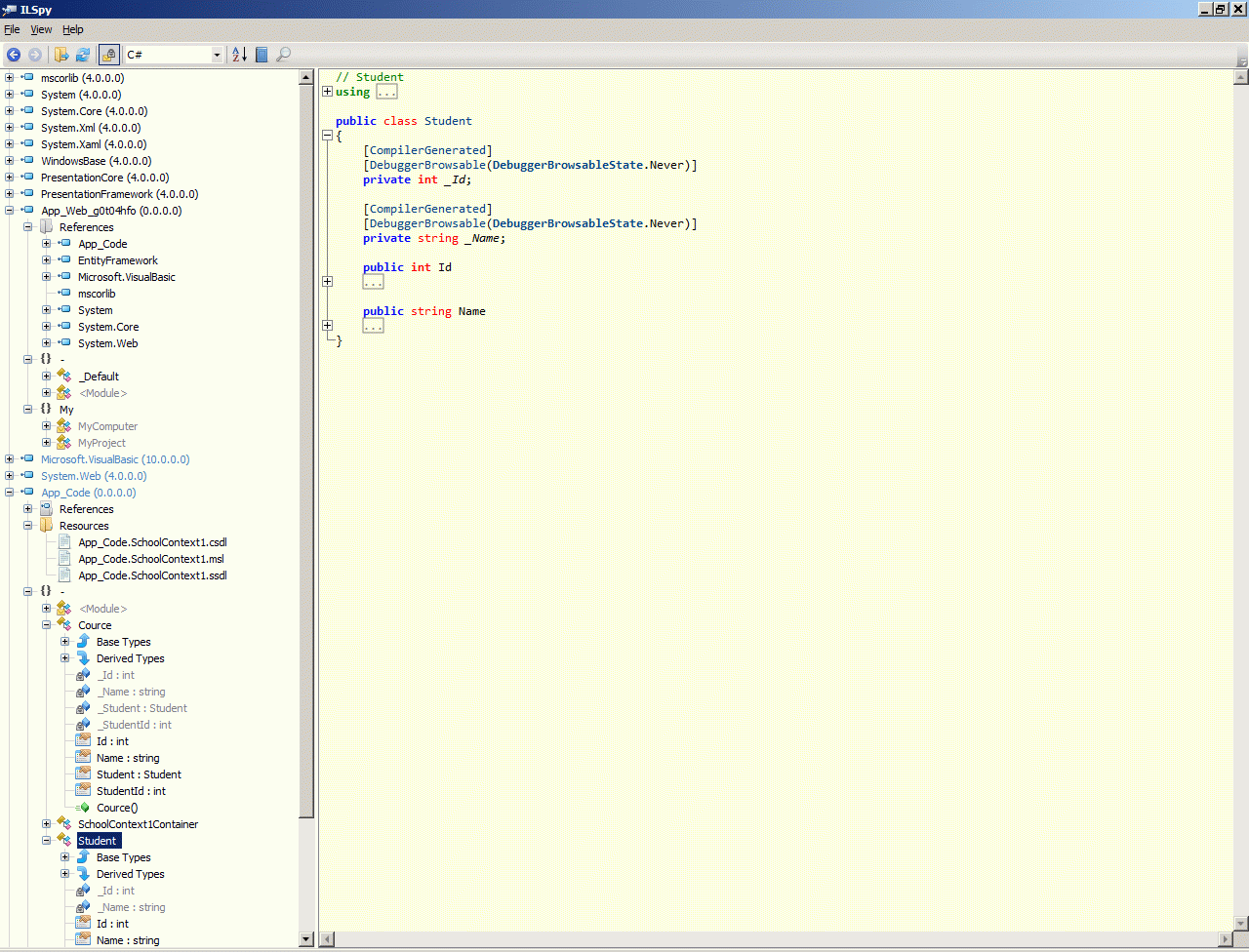Click the braces icon of My namespace

click(x=46, y=410)
